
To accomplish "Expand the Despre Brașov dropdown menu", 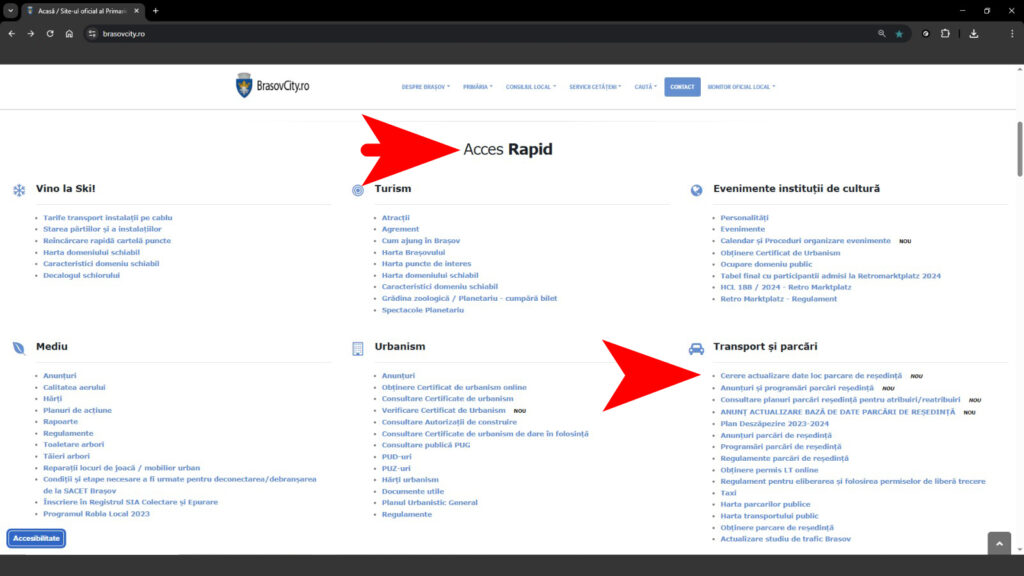I will [x=425, y=87].
